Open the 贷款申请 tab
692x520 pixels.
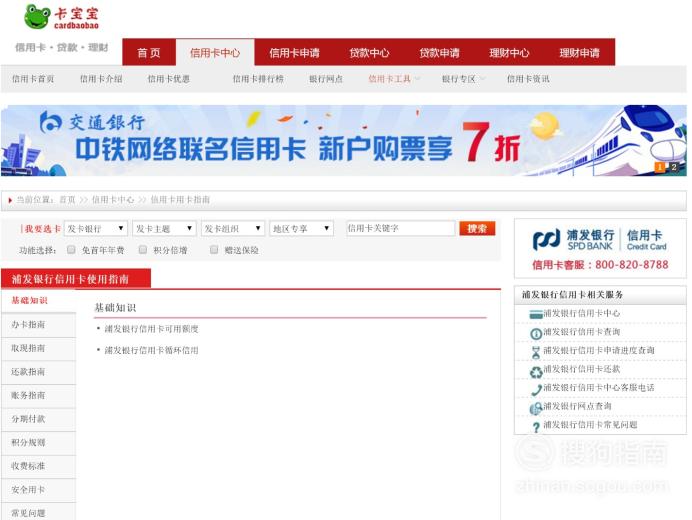point(439,53)
